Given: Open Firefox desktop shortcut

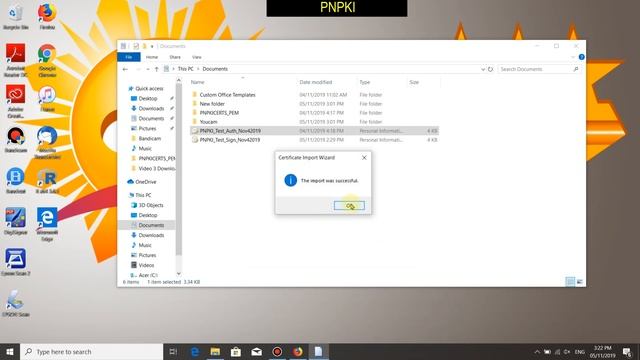Looking at the screenshot, I should 47,16.
